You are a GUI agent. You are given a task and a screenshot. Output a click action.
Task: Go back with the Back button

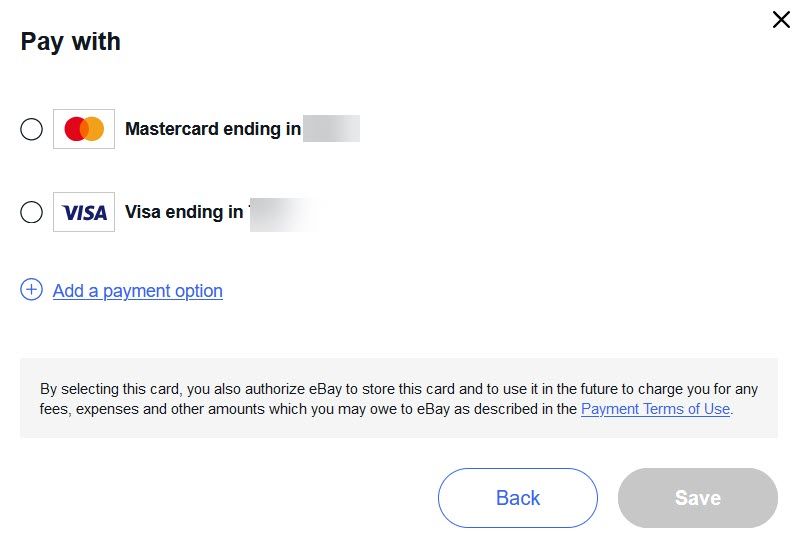coord(518,498)
